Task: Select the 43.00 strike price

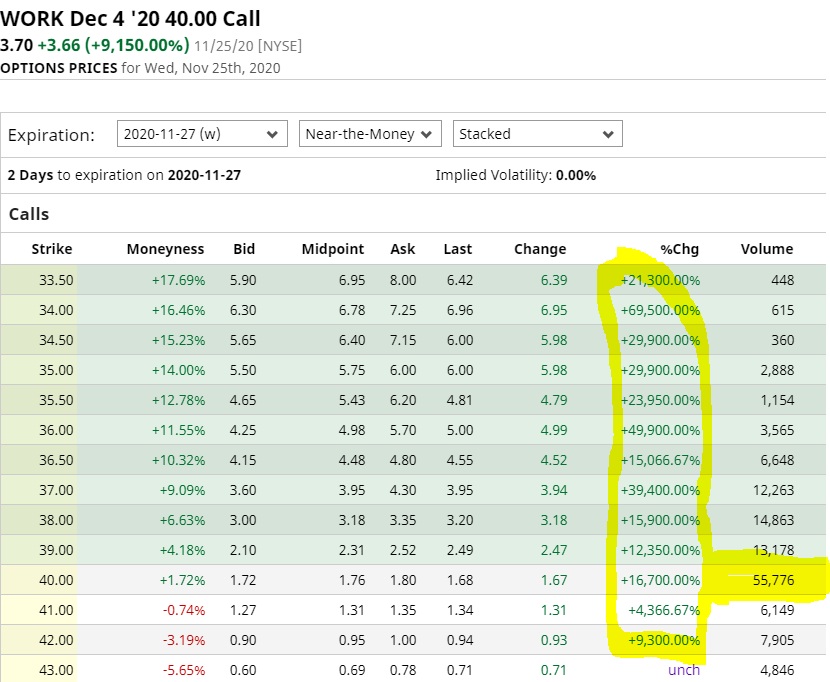Action: (x=56, y=670)
